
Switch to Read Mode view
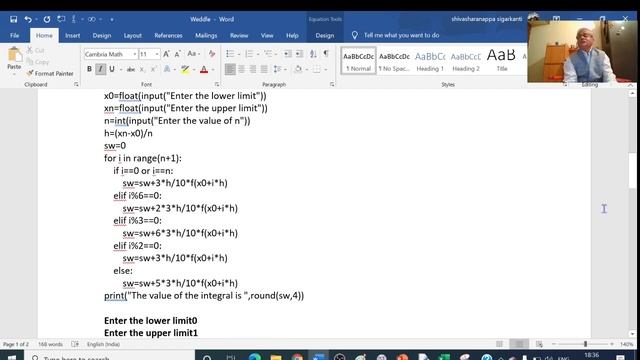click(x=499, y=344)
